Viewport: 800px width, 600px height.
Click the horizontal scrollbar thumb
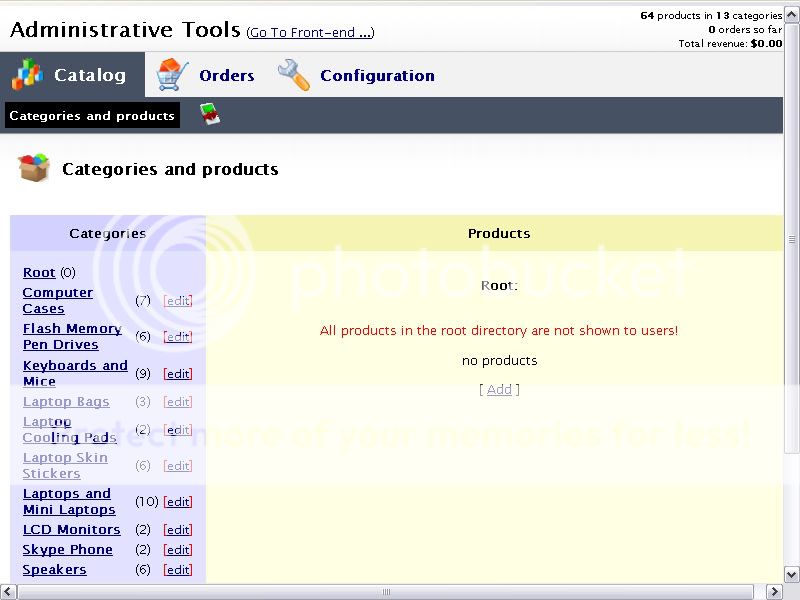[386, 592]
